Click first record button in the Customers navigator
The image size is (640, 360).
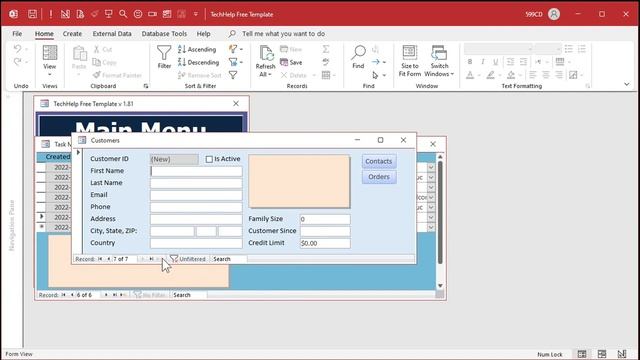pos(100,259)
